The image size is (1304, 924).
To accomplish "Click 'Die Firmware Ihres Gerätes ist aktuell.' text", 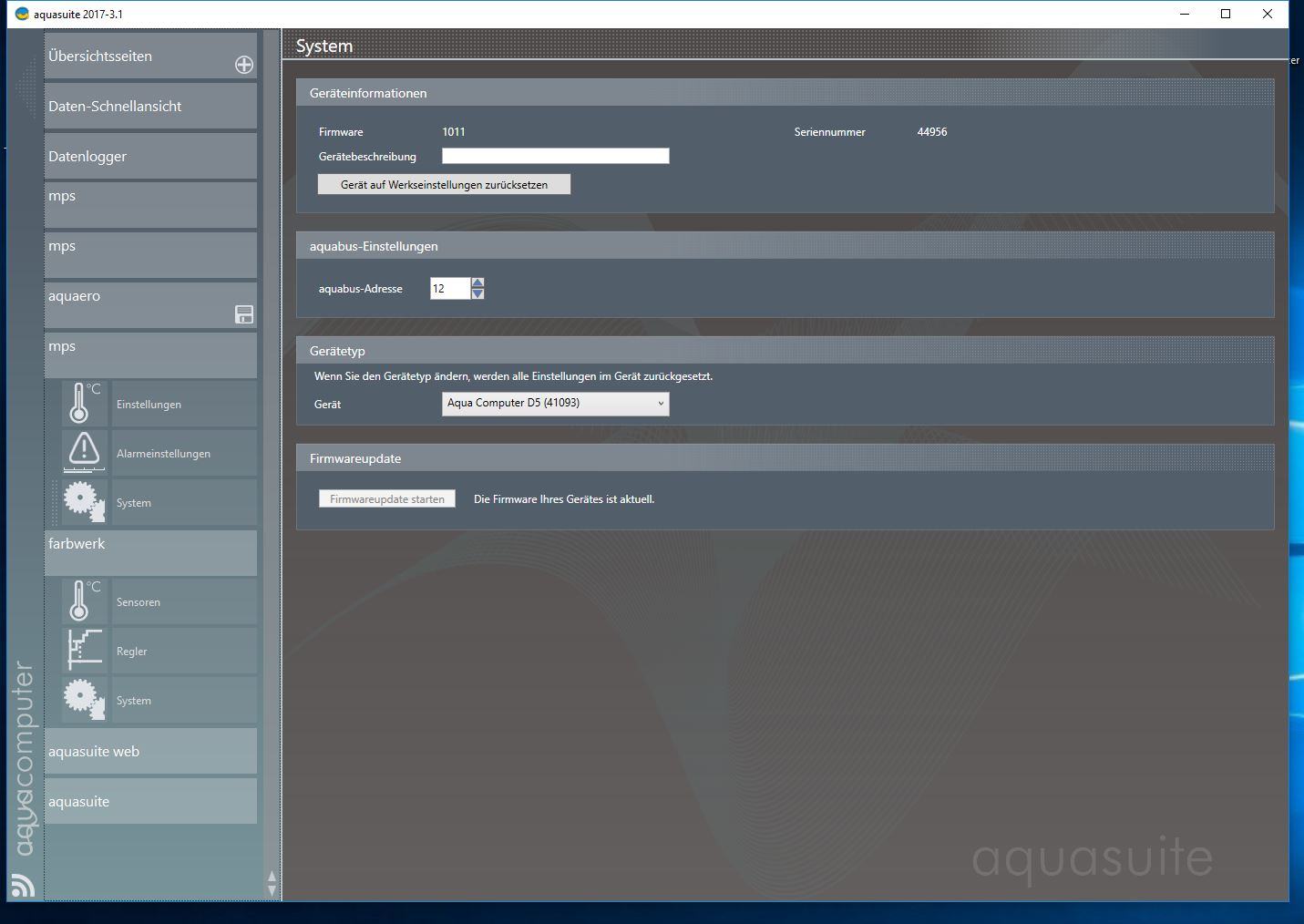I will (564, 499).
